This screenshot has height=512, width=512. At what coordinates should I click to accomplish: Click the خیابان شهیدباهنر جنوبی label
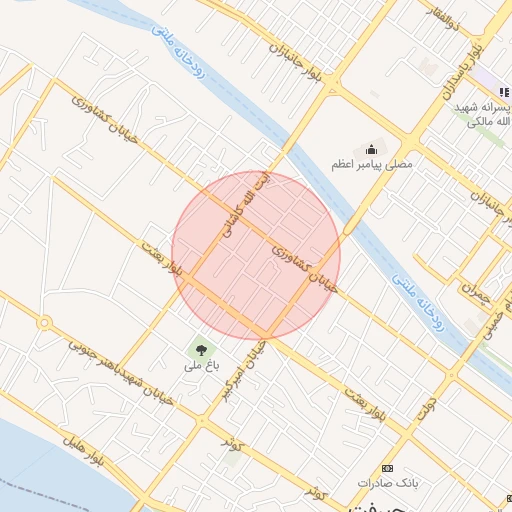[x=121, y=372]
